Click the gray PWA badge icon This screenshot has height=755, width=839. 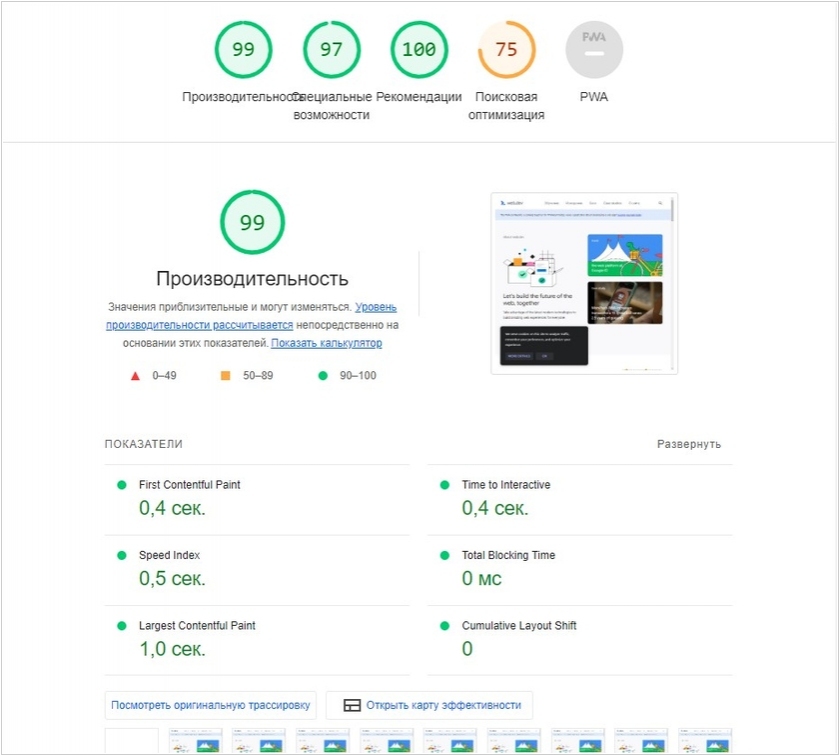[594, 49]
